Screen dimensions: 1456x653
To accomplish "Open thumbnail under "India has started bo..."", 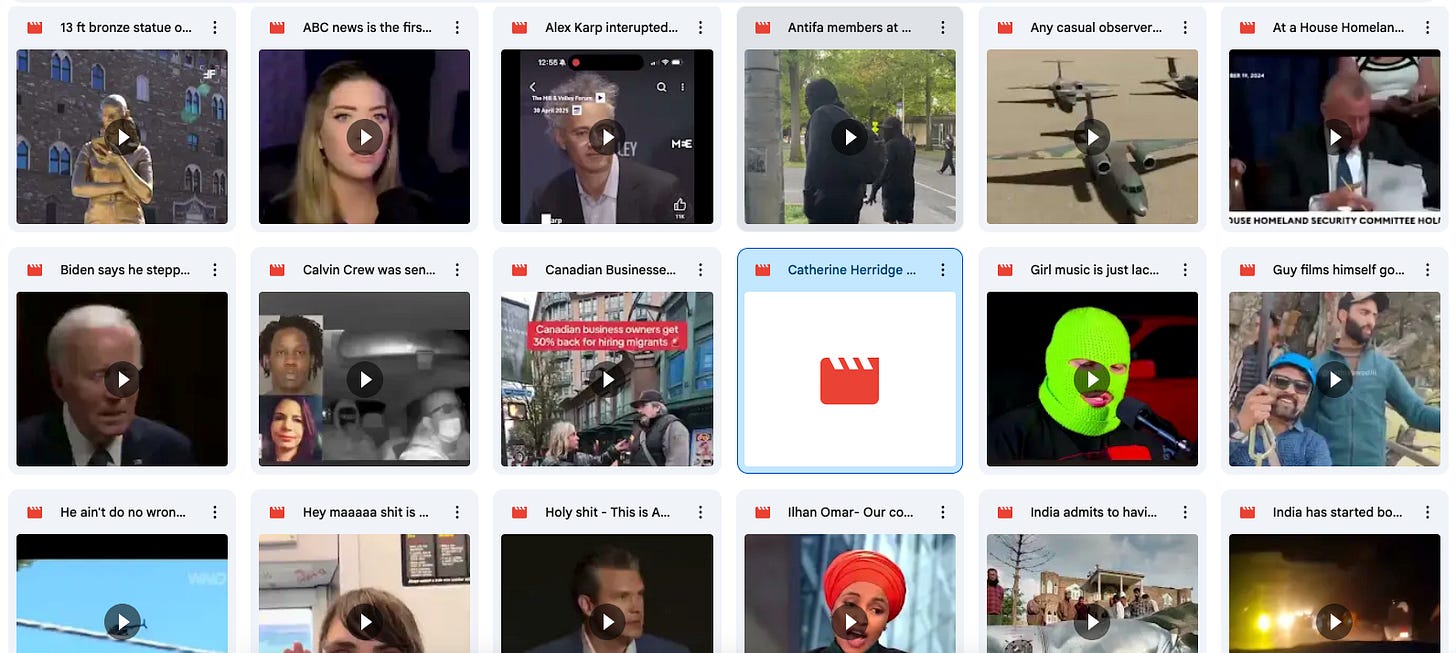I will (x=1335, y=593).
